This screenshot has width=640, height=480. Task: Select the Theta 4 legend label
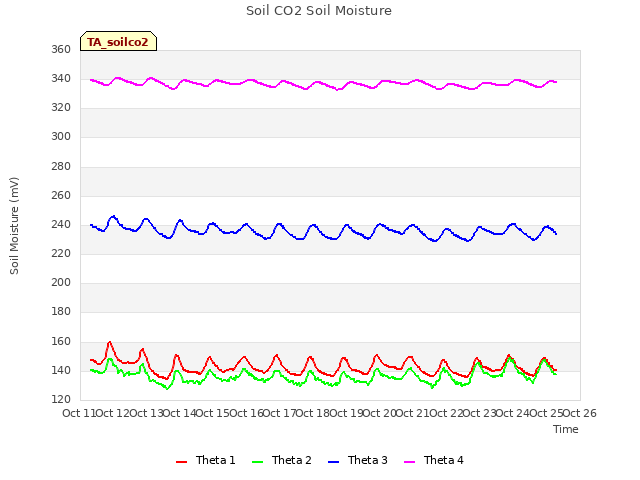point(443,460)
